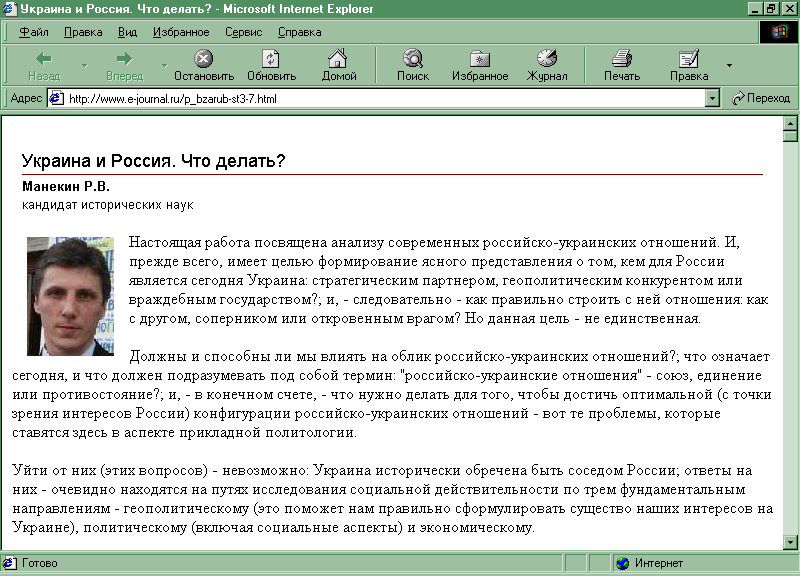Refresh page with Обновить icon
Screen dimensions: 800x576
(271, 59)
